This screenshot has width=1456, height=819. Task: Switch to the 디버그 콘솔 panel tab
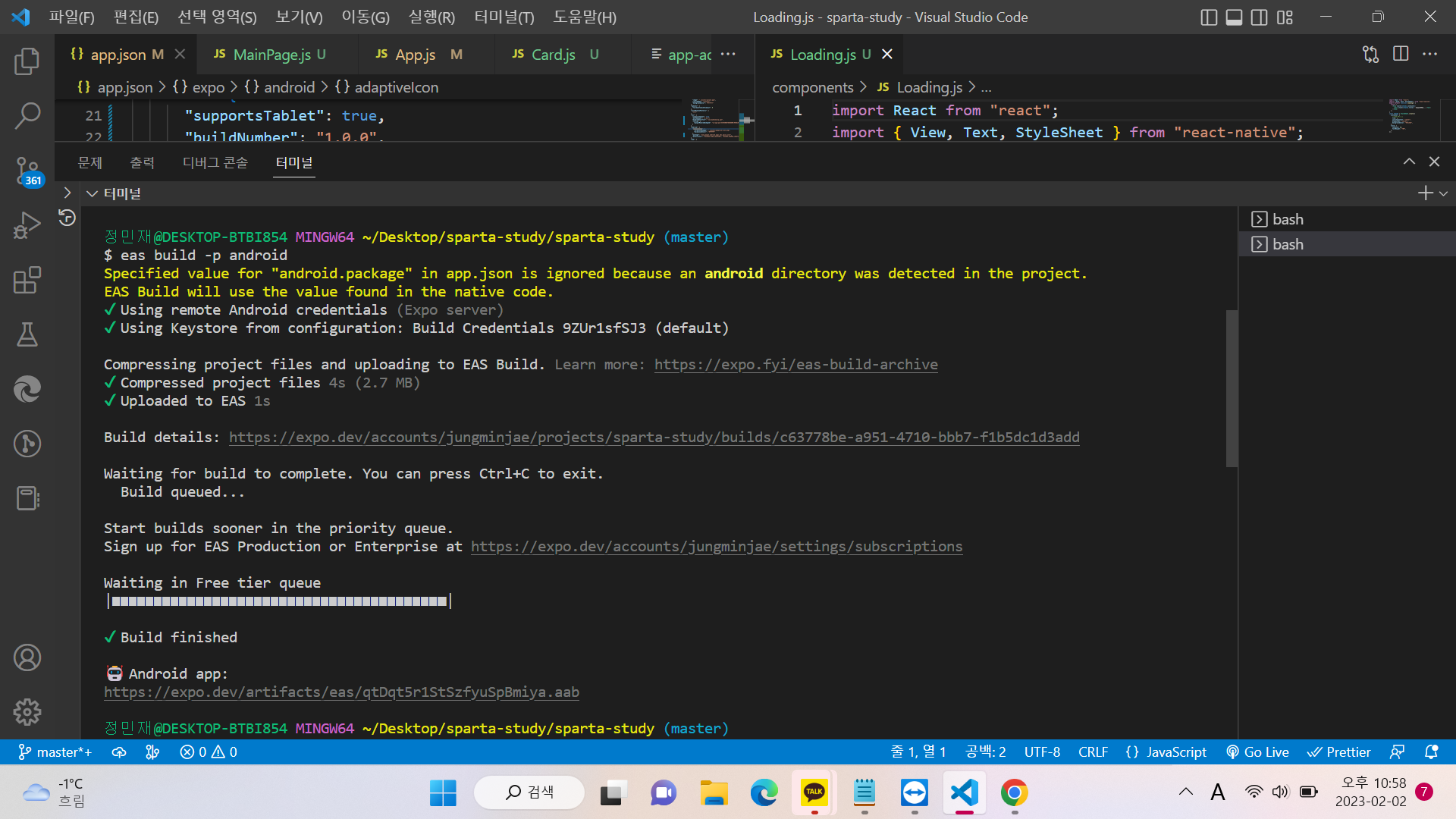point(215,162)
